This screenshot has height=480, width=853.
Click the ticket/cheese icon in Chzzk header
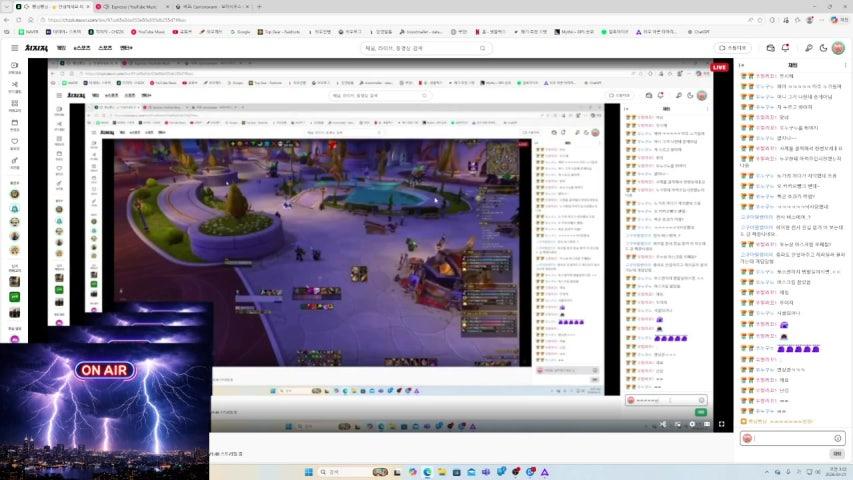[x=770, y=48]
